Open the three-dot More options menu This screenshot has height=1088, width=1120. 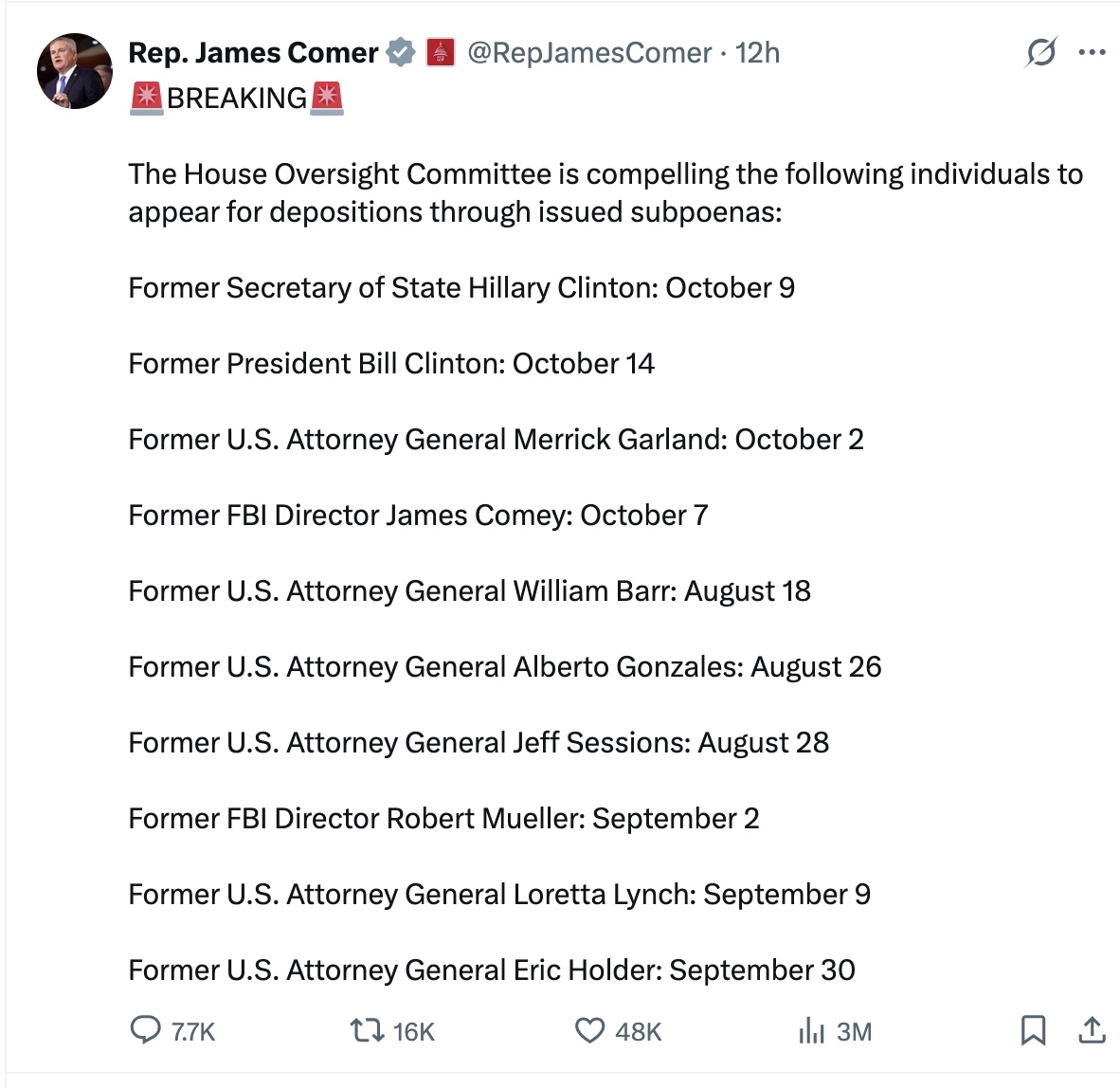1093,53
